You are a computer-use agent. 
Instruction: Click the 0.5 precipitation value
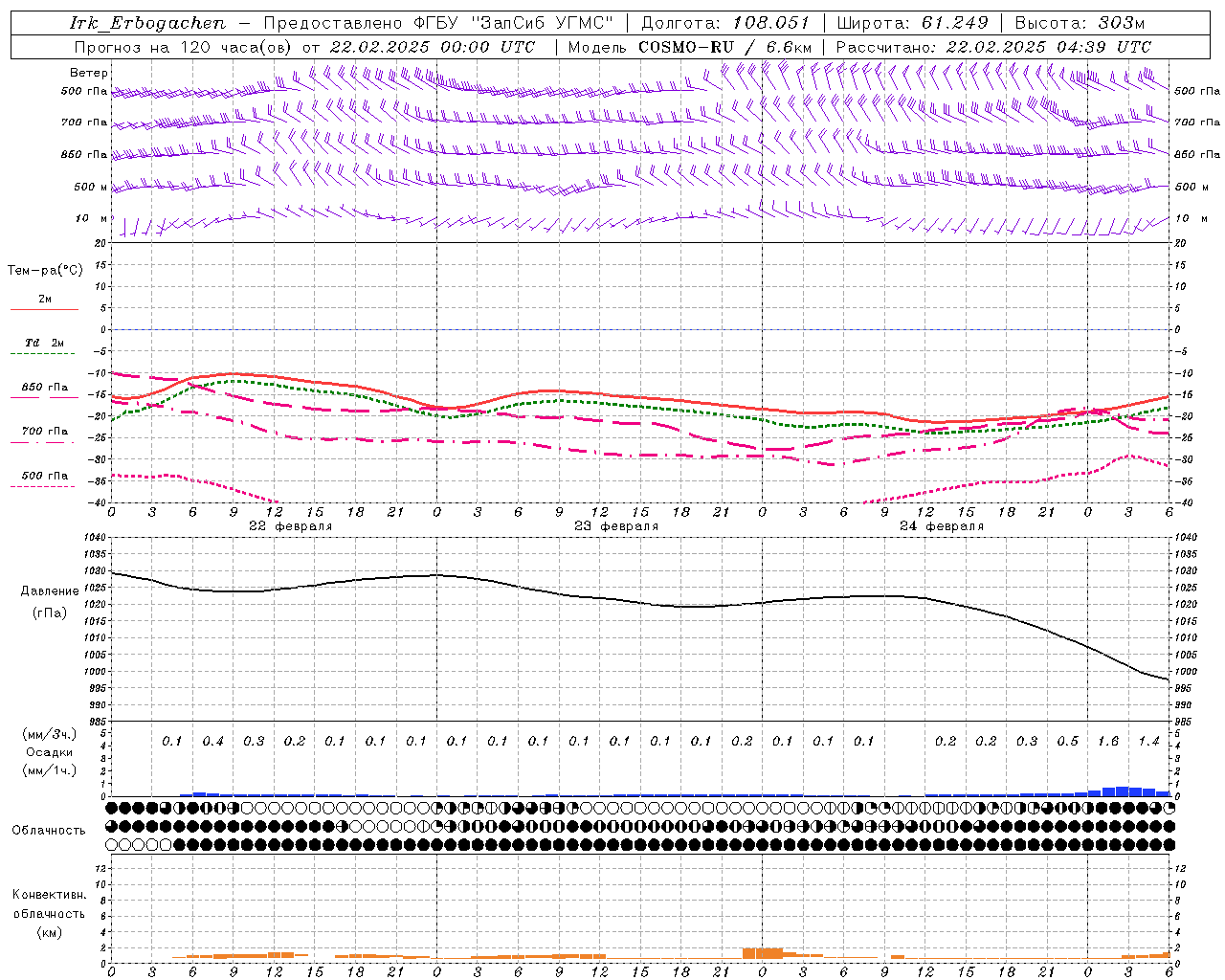[x=1068, y=742]
